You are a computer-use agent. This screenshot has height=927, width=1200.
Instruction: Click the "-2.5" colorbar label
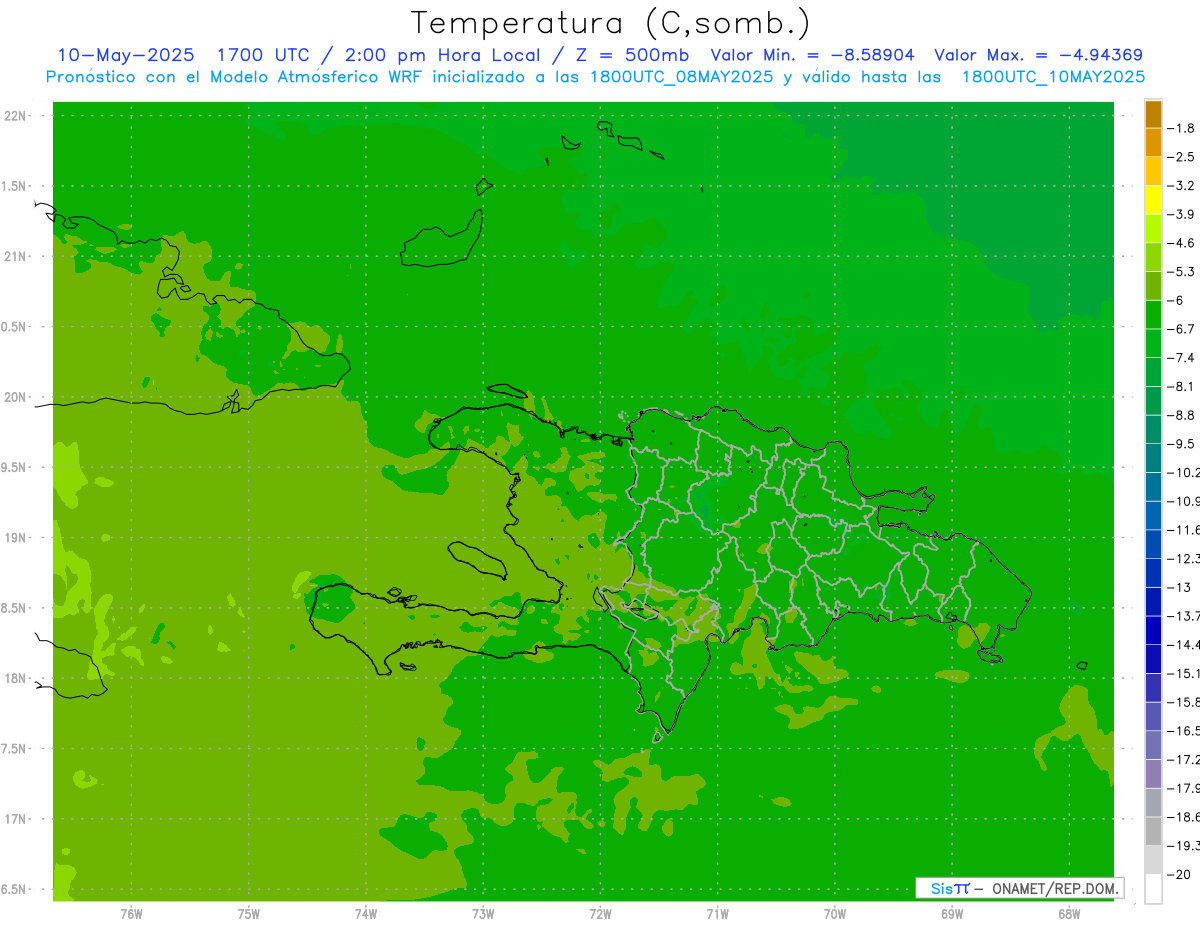tap(1181, 157)
